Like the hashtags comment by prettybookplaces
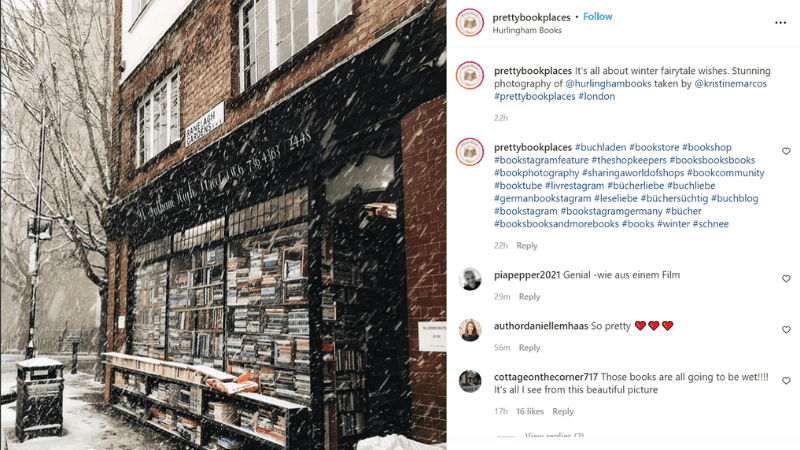This screenshot has height=450, width=800. (x=786, y=151)
